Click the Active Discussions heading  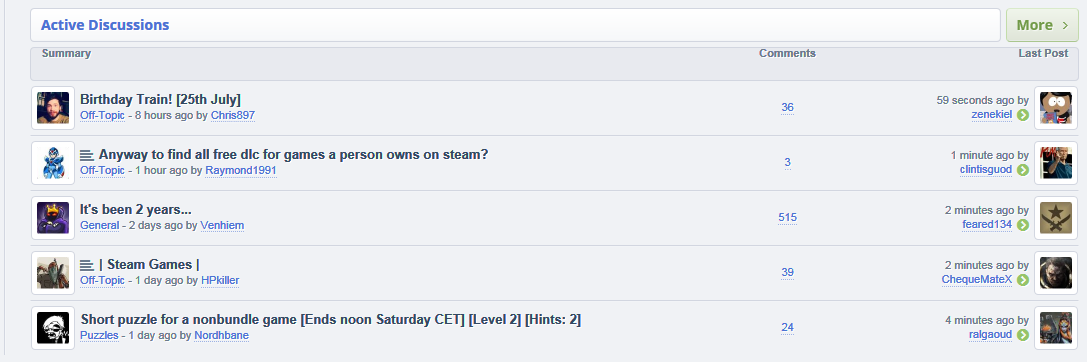point(105,25)
